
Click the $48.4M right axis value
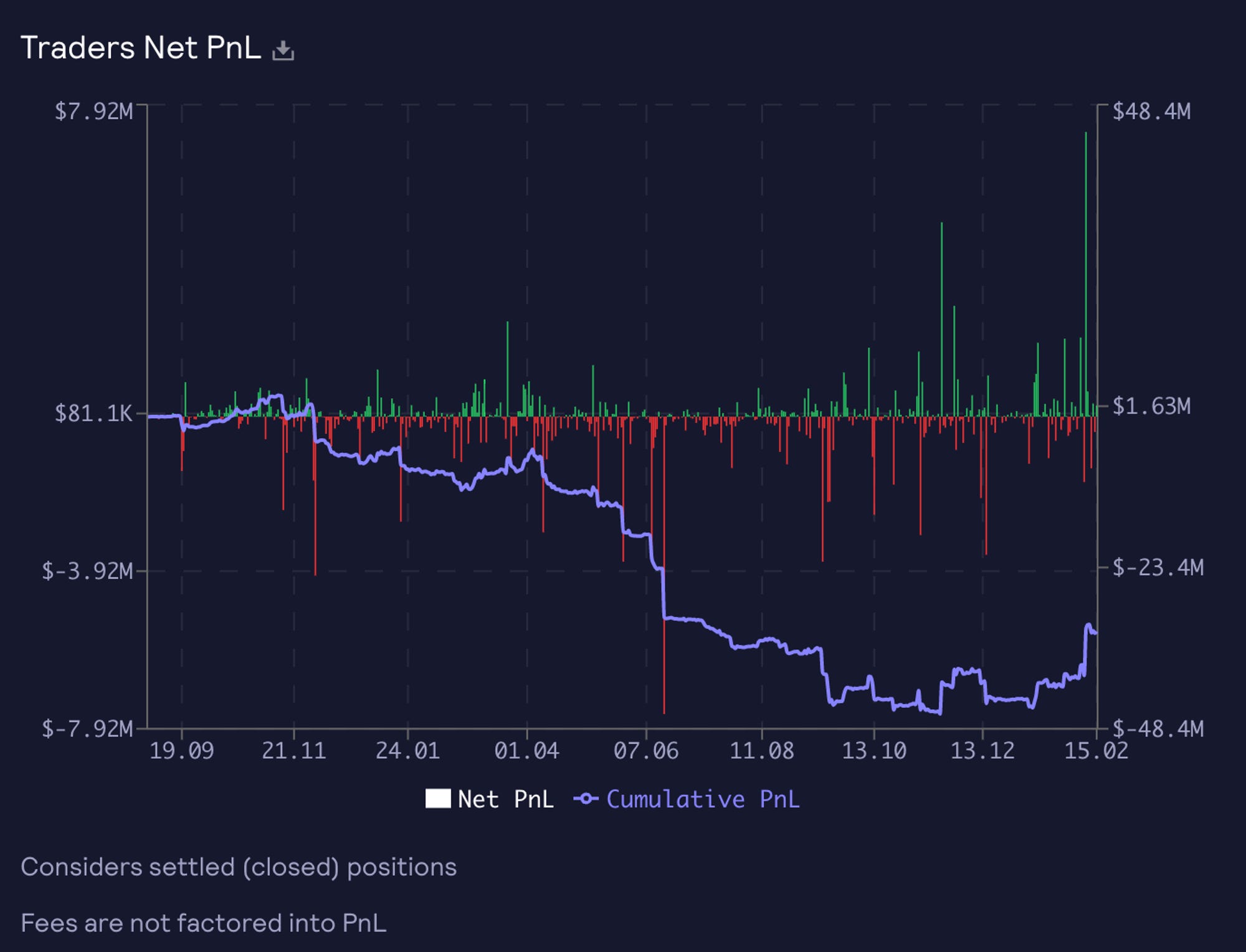(1151, 112)
